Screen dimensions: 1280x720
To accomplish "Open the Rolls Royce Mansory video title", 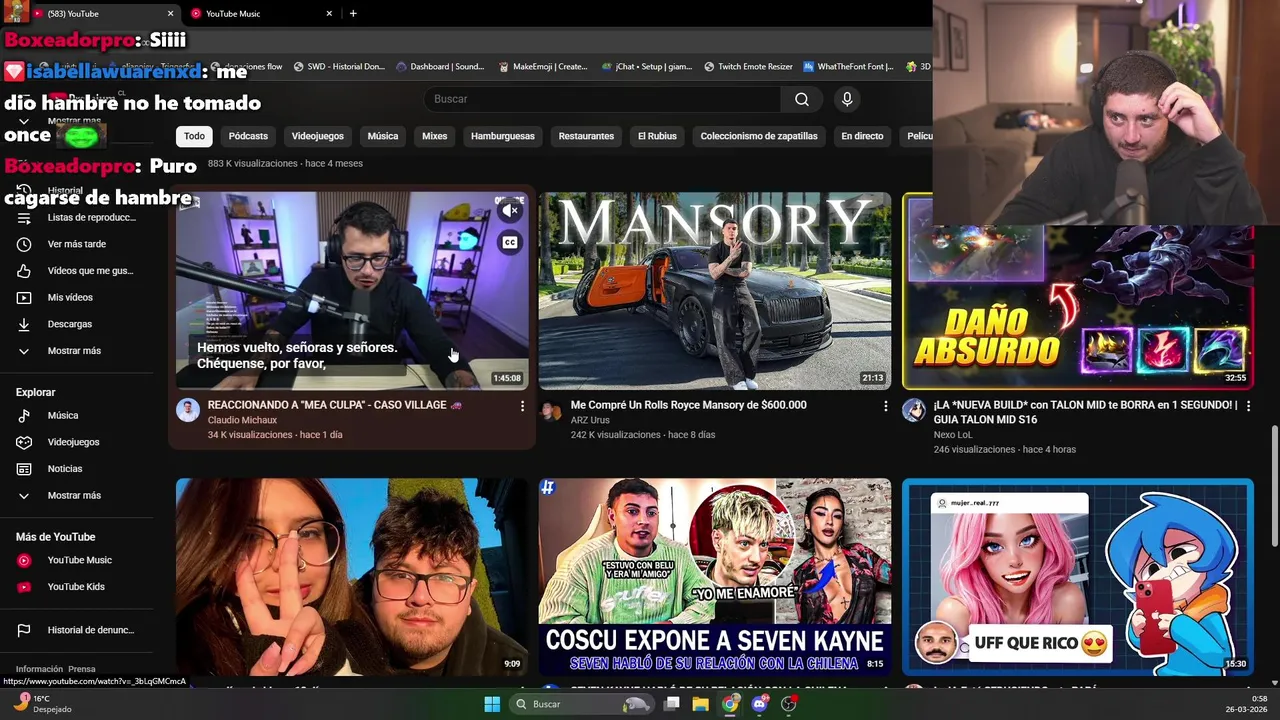I will 689,405.
